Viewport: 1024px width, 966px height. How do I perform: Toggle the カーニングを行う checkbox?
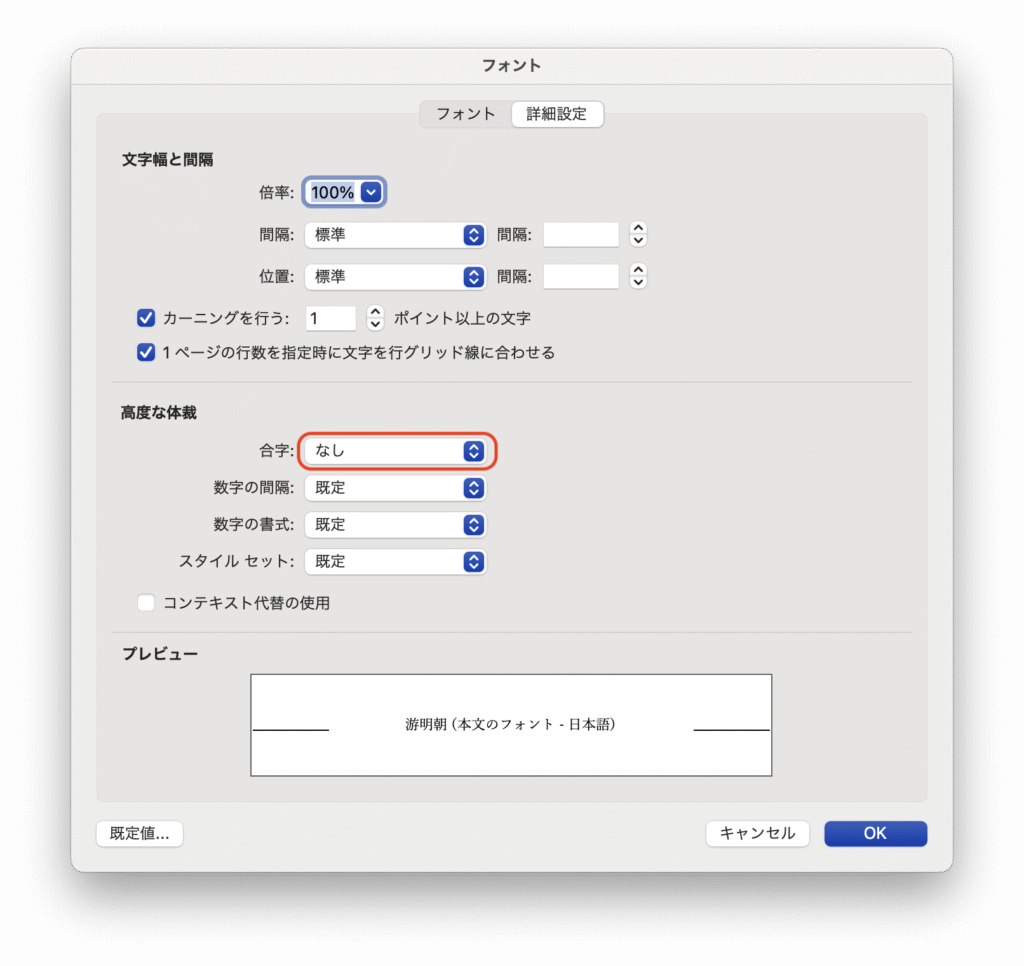[x=146, y=318]
